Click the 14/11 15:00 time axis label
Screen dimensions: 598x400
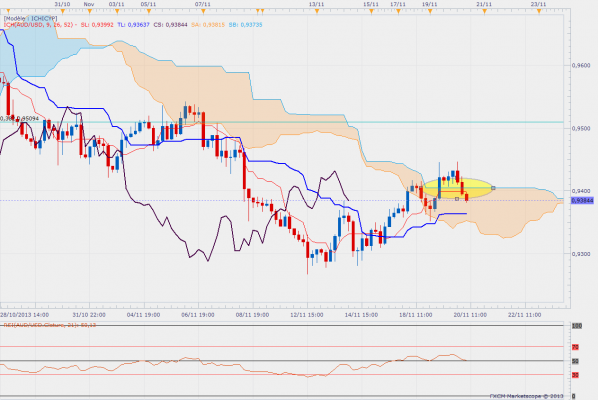(x=361, y=315)
